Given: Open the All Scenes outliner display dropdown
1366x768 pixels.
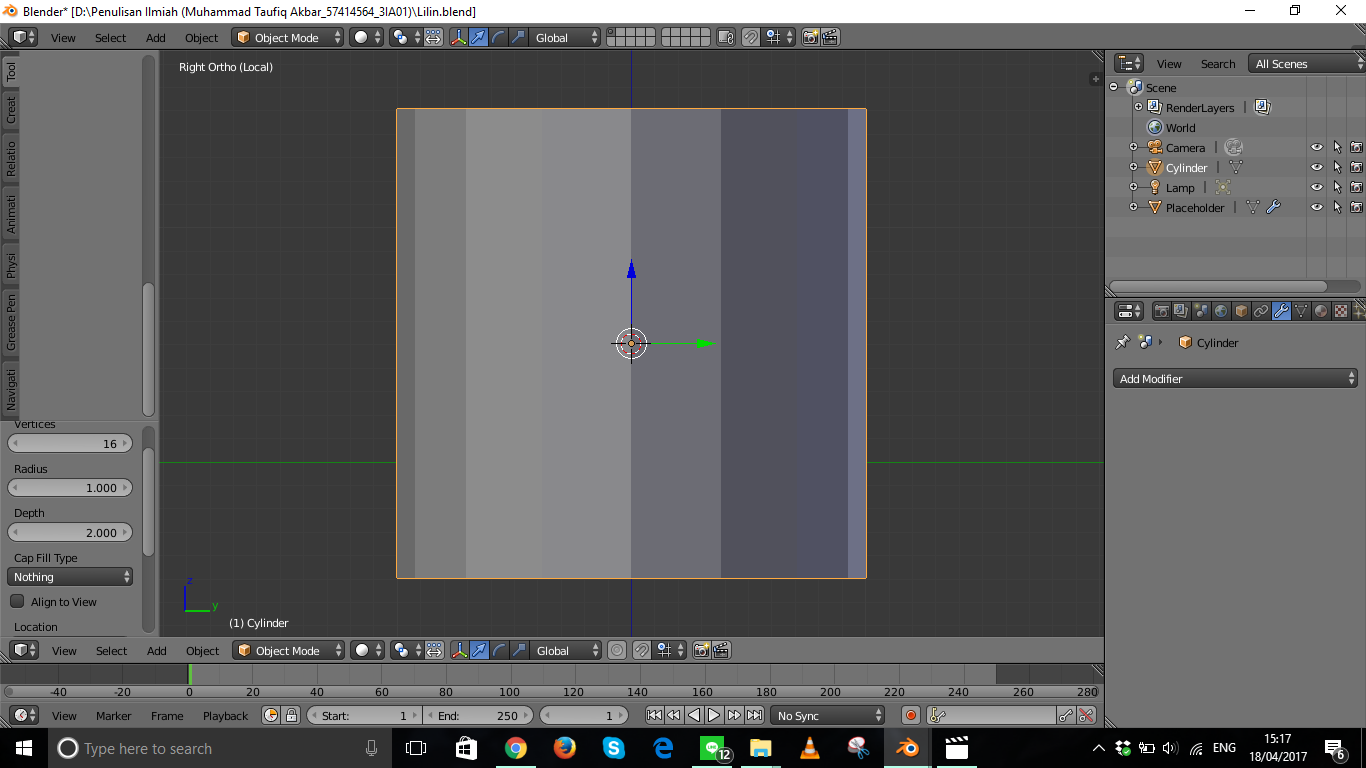Looking at the screenshot, I should [x=1306, y=63].
